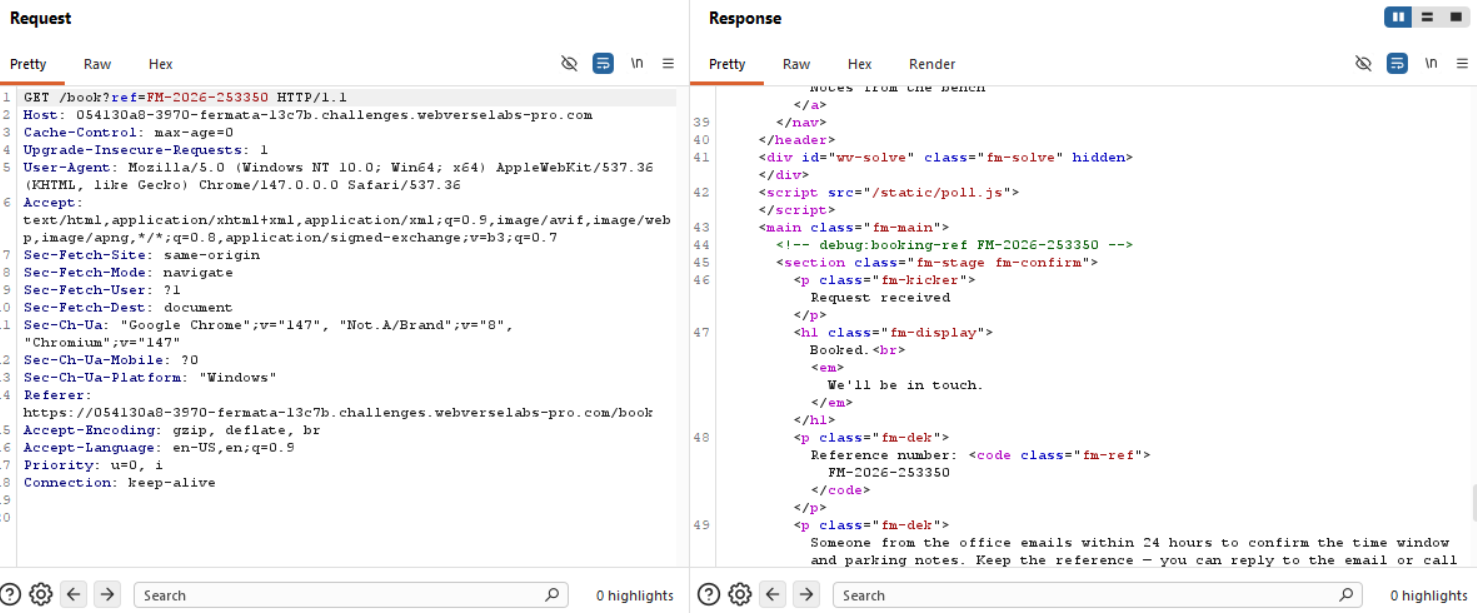
Task: Open help icon in Request search bar
Action: pyautogui.click(x=11, y=595)
